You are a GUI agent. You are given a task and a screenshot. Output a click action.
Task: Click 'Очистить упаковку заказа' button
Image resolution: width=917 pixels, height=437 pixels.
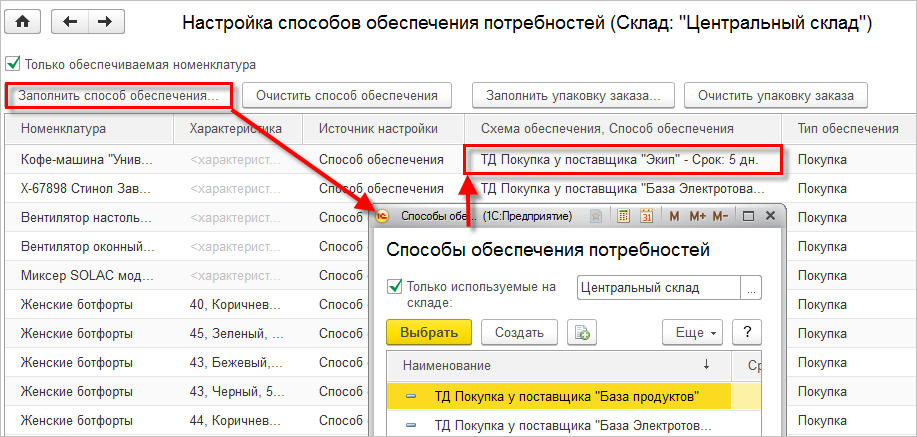click(x=776, y=96)
